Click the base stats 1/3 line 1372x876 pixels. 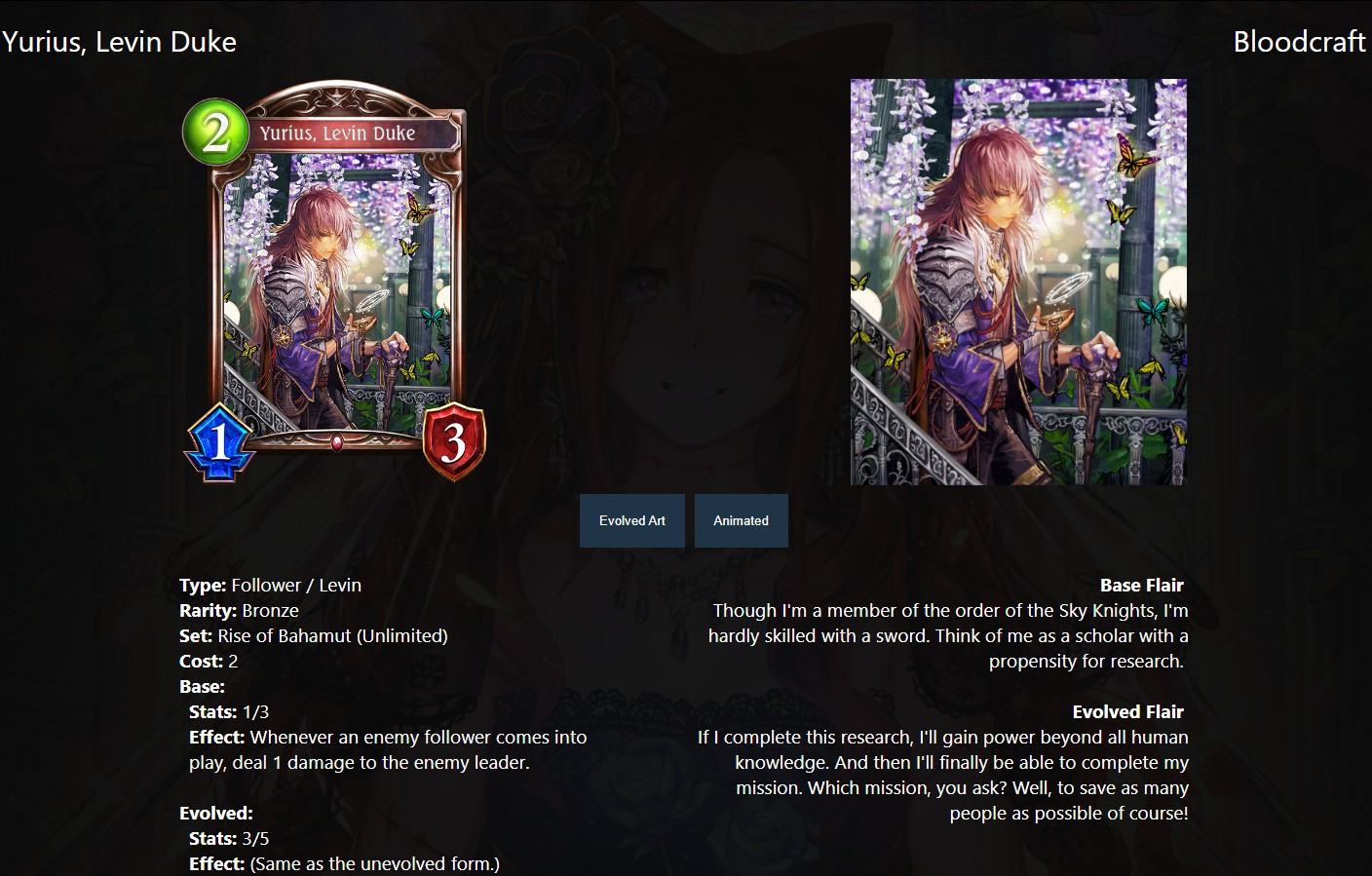coord(229,711)
